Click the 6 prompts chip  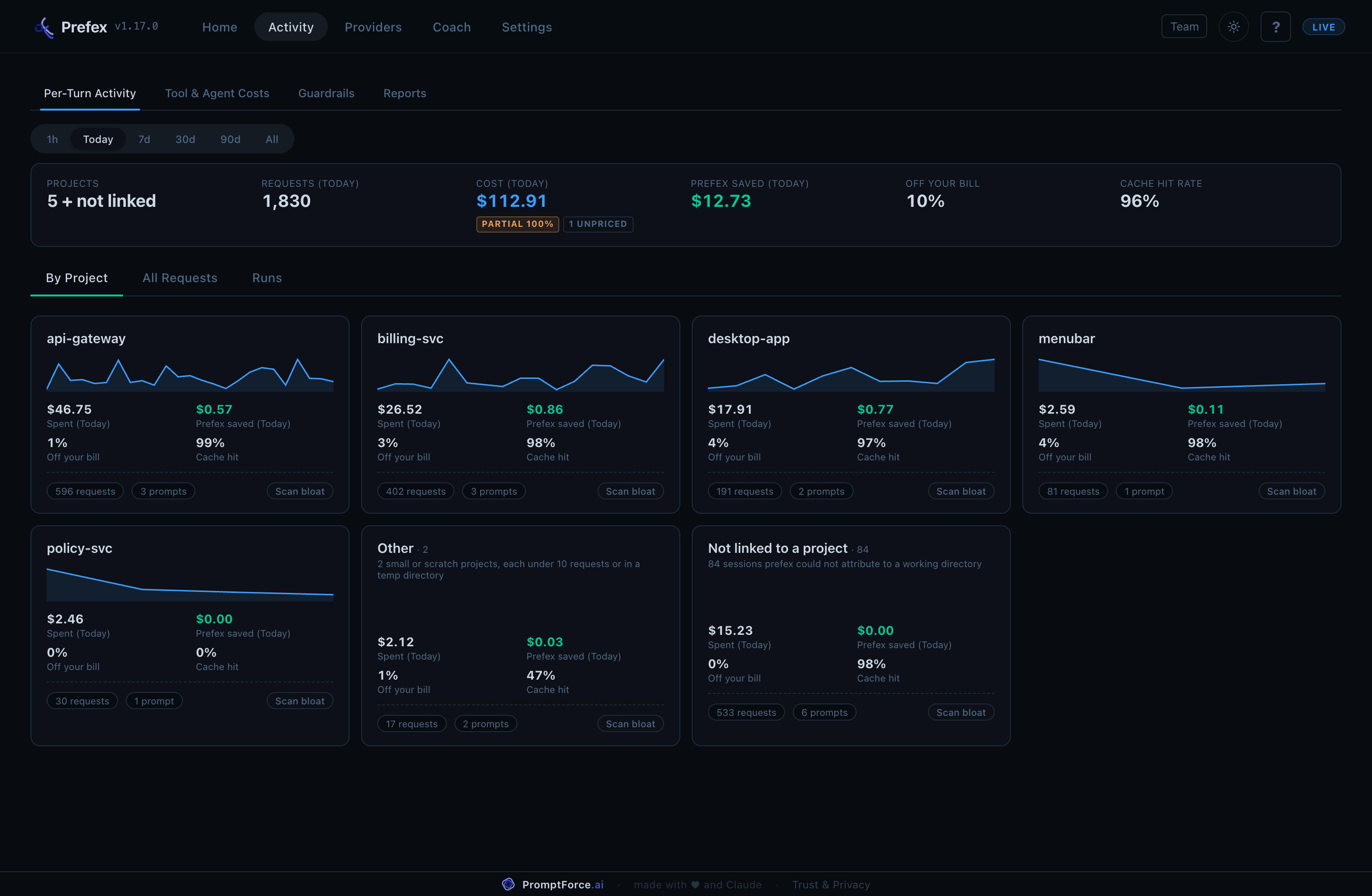tap(824, 713)
